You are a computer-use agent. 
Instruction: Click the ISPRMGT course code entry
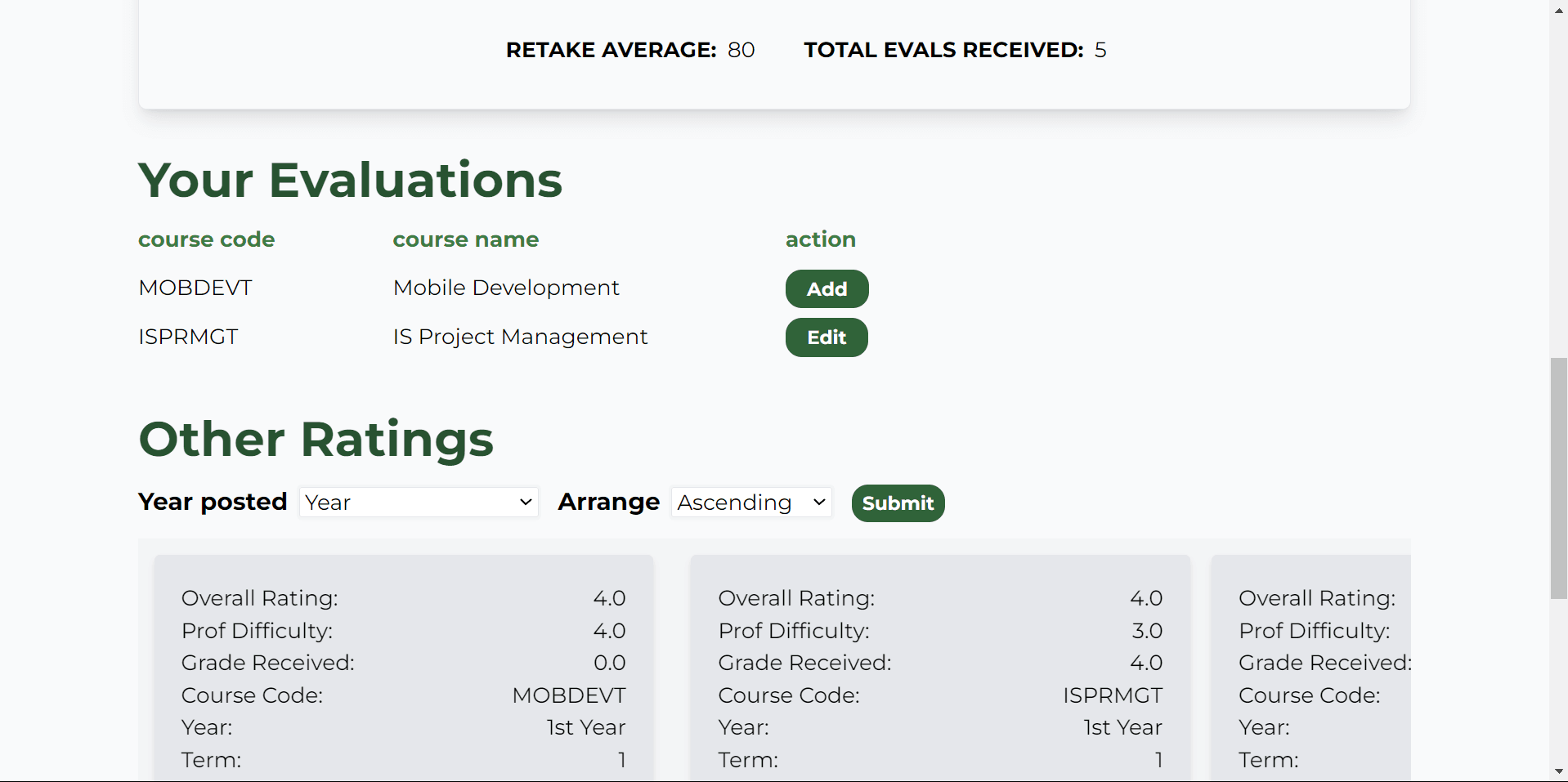[188, 336]
